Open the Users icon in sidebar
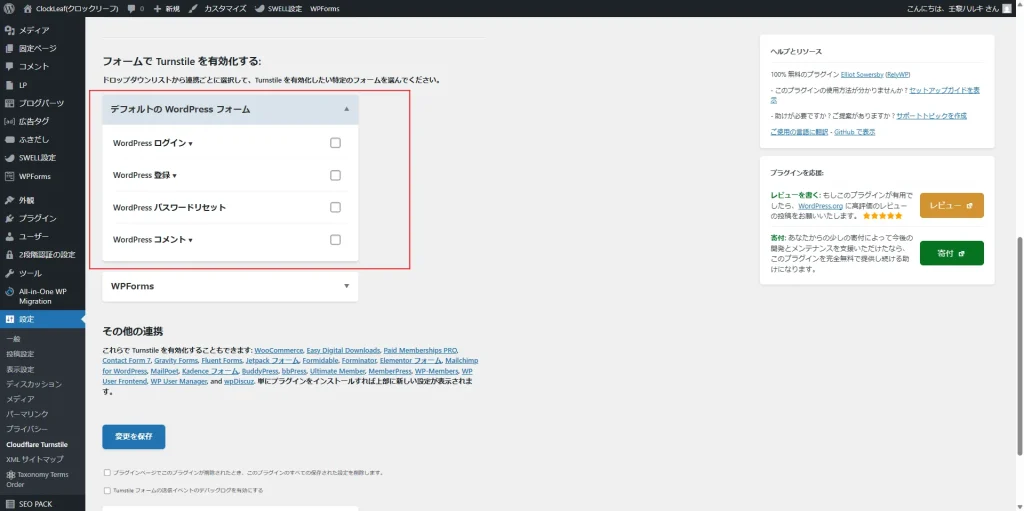The width and height of the screenshot is (1024, 511). (10, 236)
